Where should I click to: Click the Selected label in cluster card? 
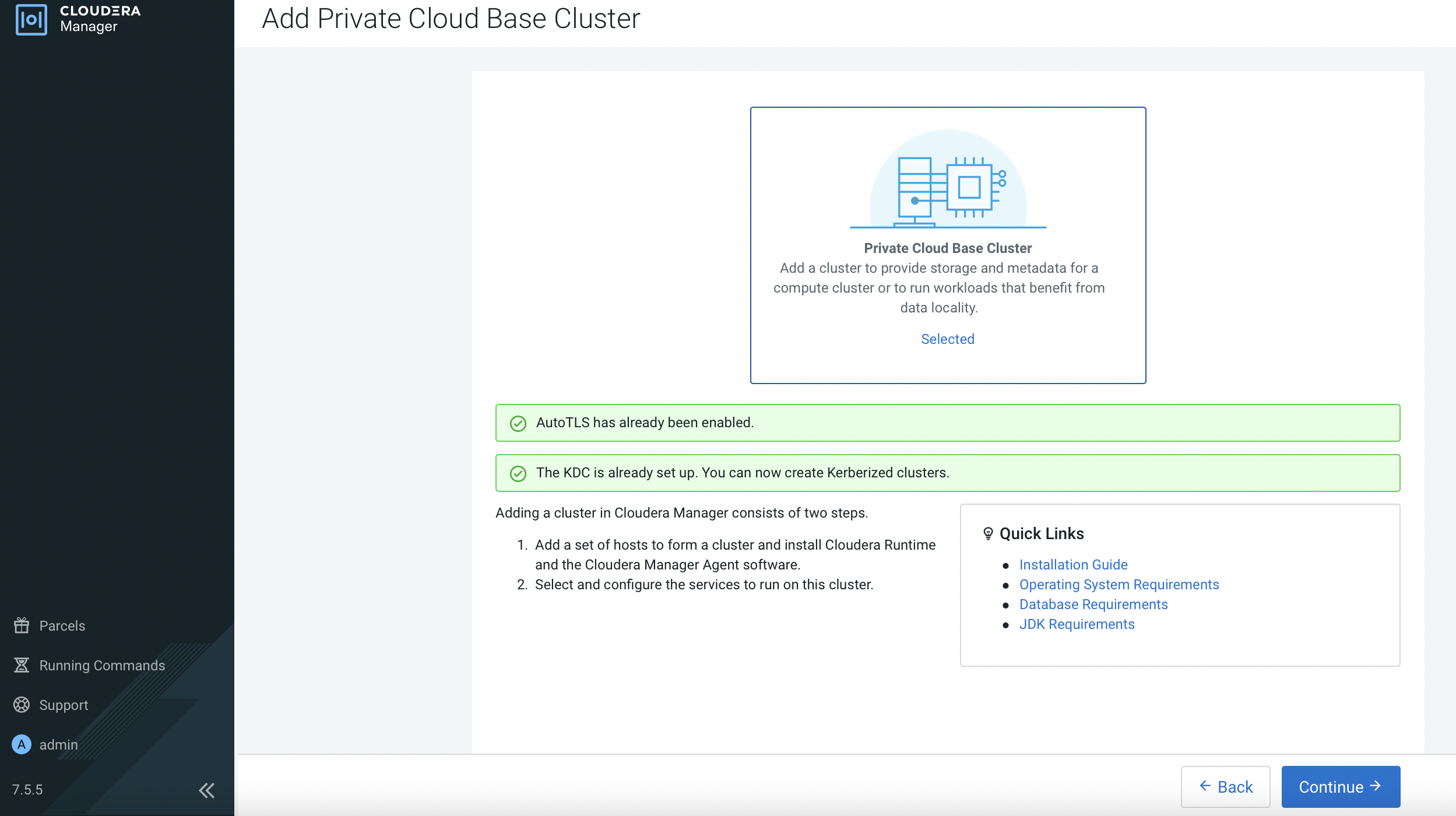[947, 339]
